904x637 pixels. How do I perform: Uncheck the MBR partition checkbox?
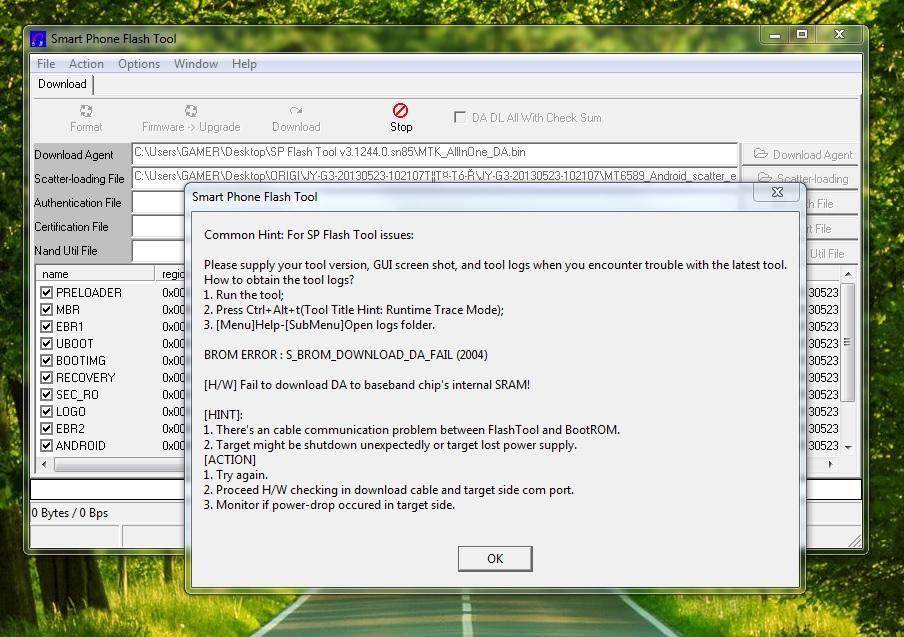click(47, 310)
